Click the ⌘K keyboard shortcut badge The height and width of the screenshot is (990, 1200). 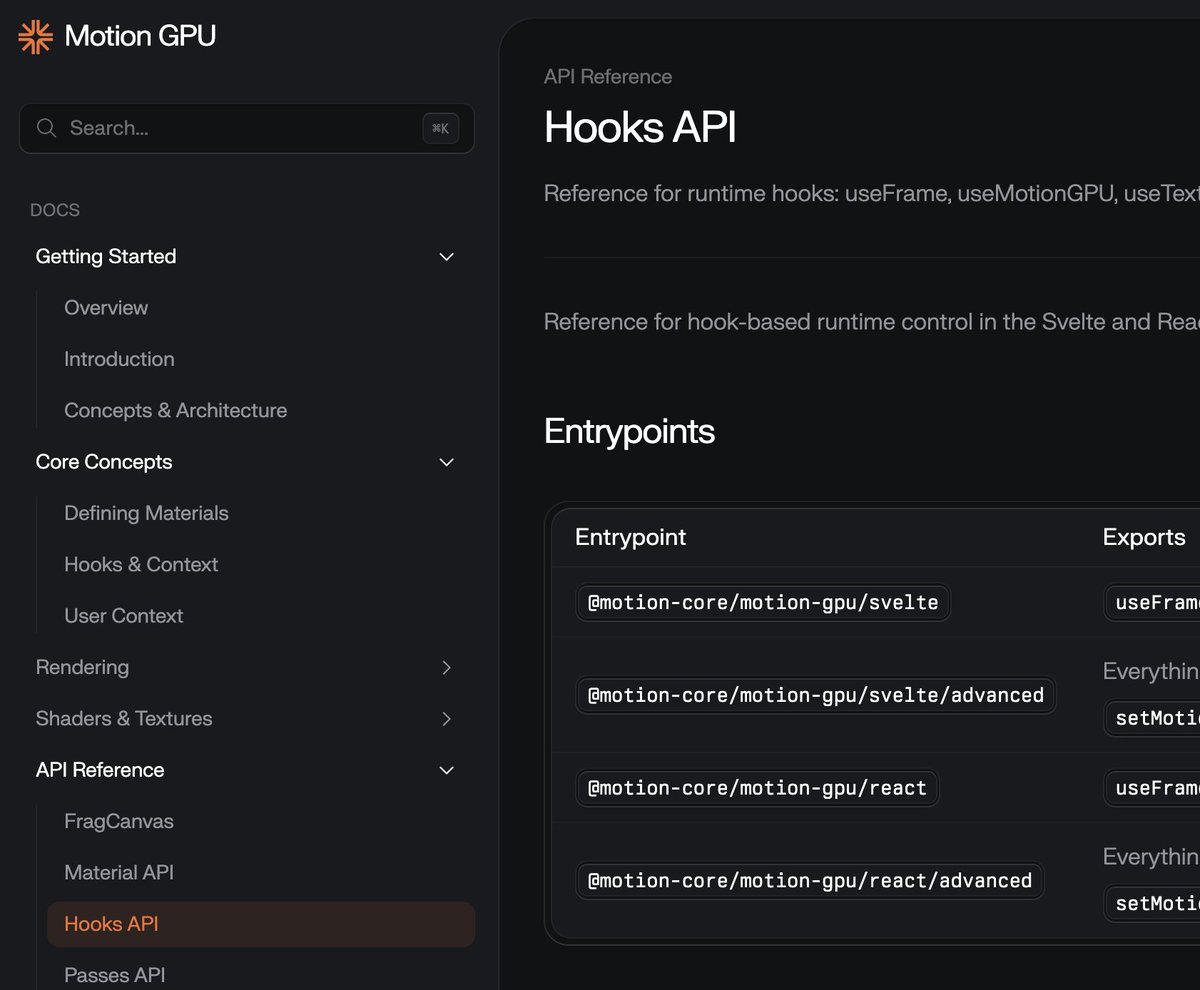click(440, 128)
